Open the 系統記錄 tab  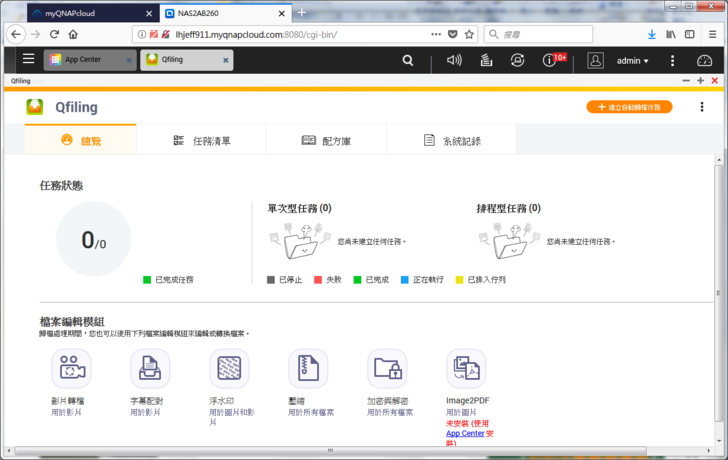pos(451,141)
